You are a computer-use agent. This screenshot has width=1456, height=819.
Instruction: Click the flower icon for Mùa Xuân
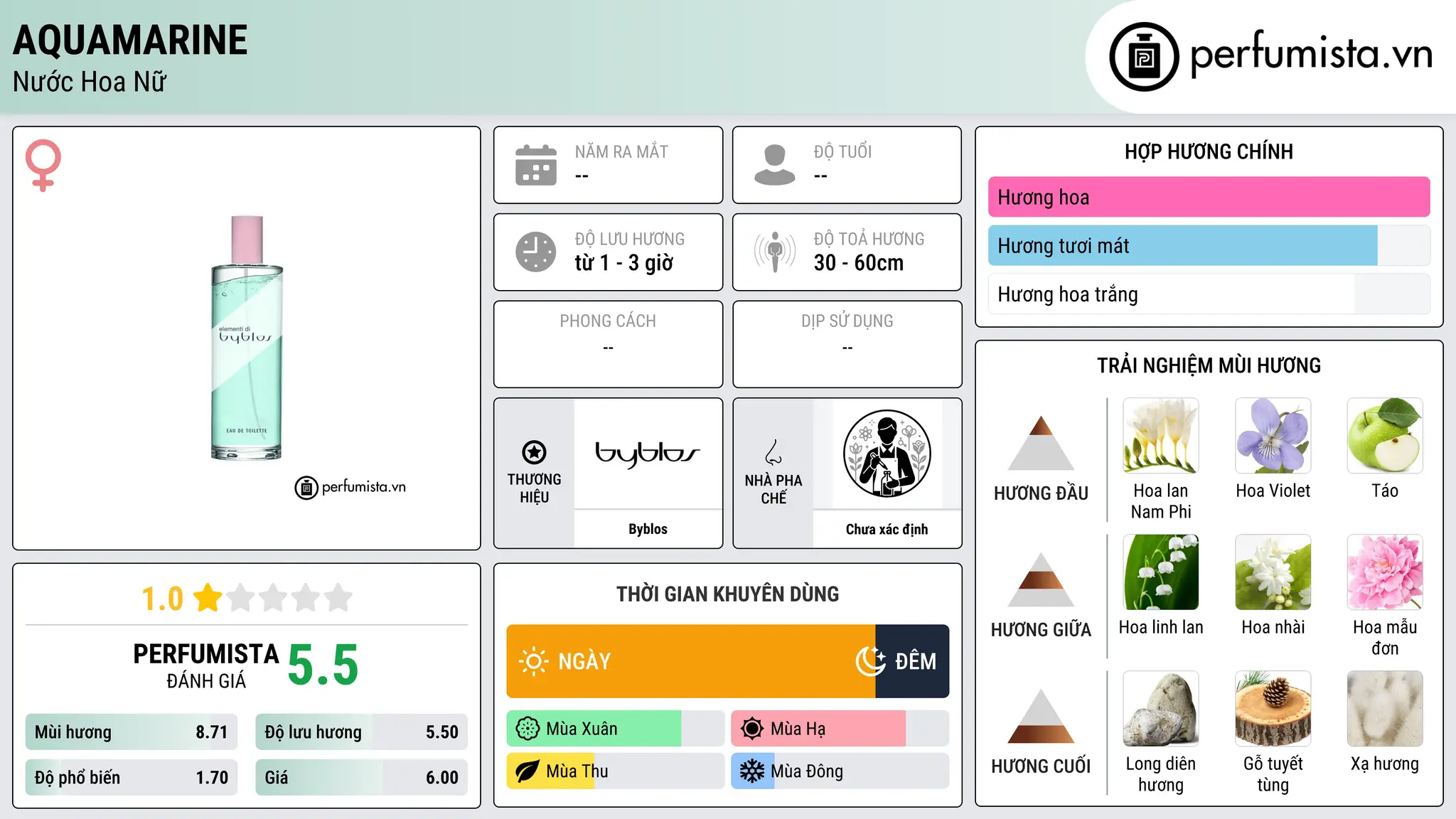point(528,729)
